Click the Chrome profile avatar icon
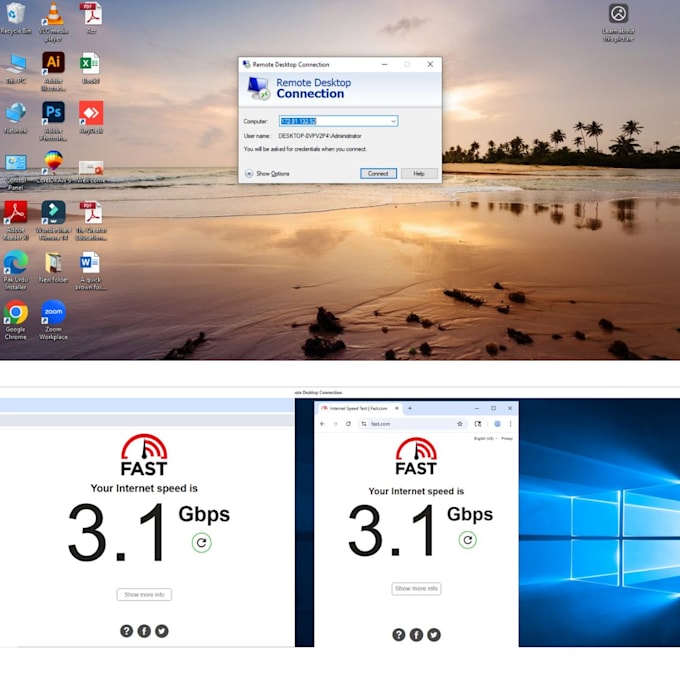The width and height of the screenshot is (680, 680). point(497,424)
